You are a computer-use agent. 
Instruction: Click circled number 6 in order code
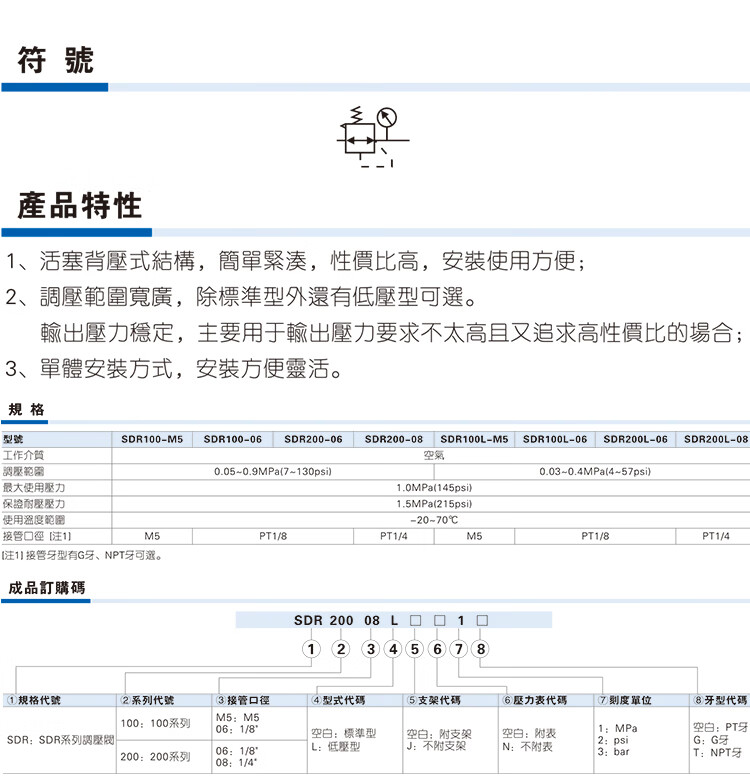tap(437, 650)
